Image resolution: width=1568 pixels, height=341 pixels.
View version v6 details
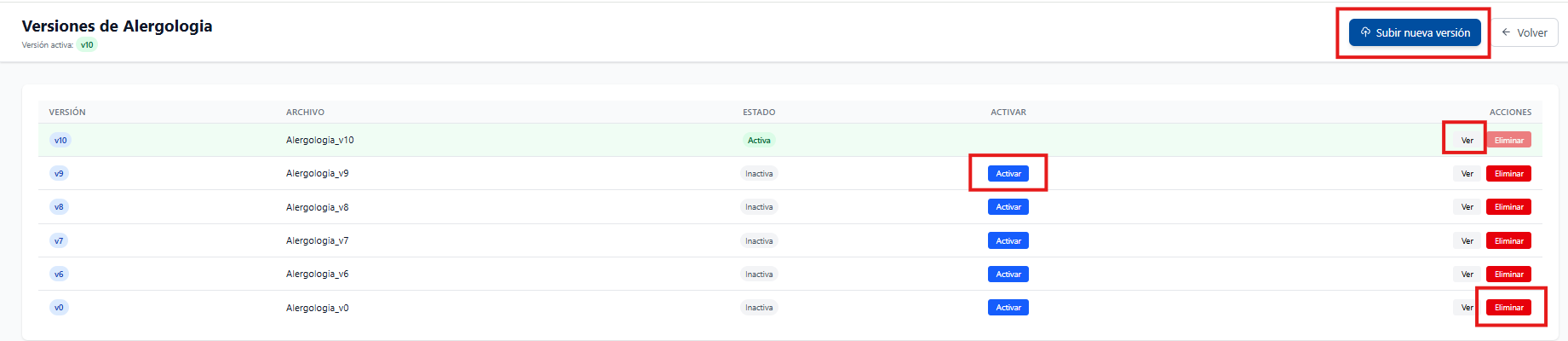tap(1467, 274)
